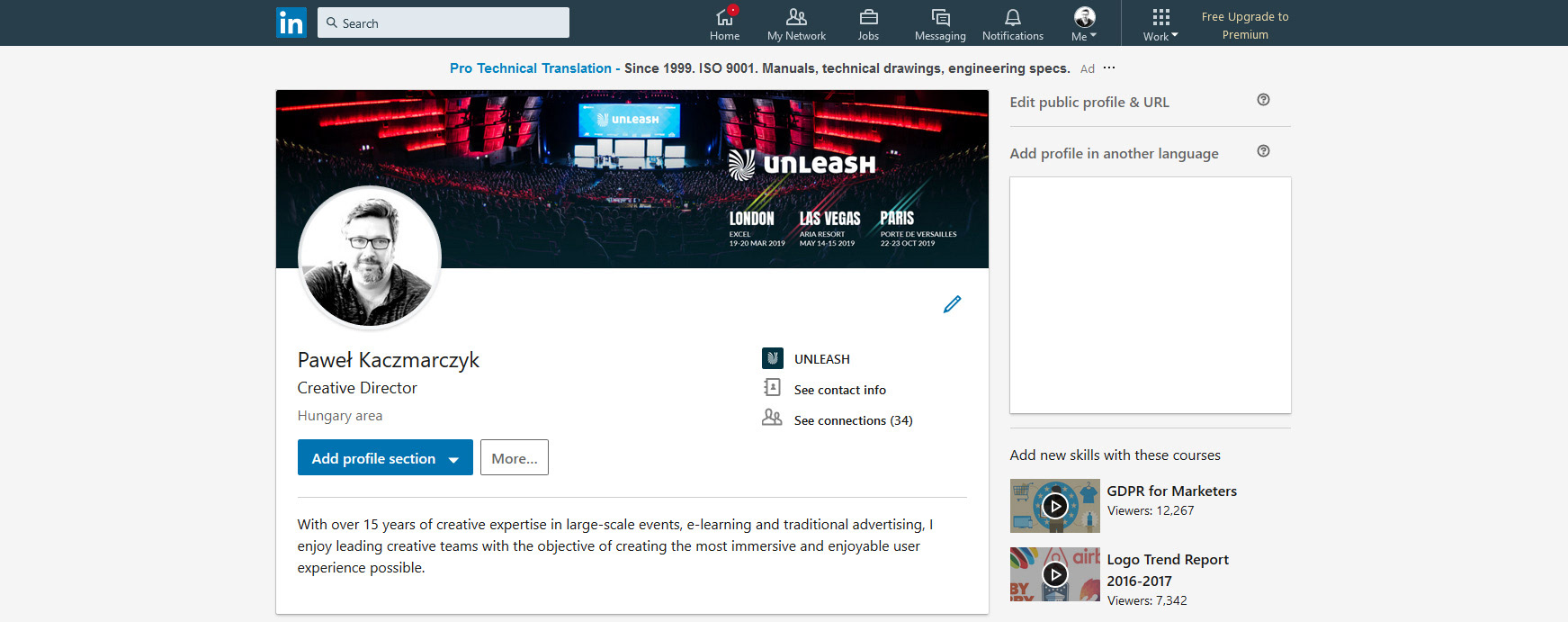The height and width of the screenshot is (622, 1568).
Task: Open Logo Trend Report 2016-2017 title
Action: 1168,570
